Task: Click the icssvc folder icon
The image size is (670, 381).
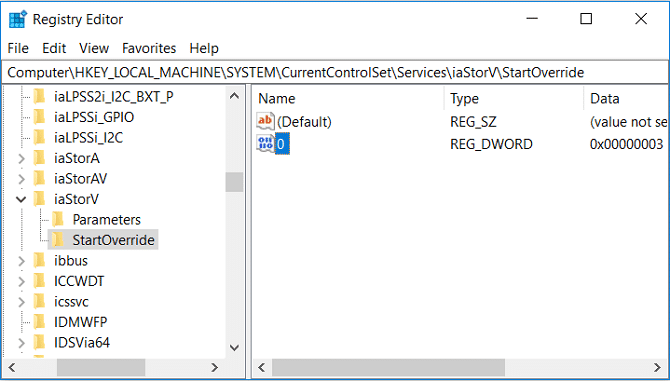Action: click(39, 302)
